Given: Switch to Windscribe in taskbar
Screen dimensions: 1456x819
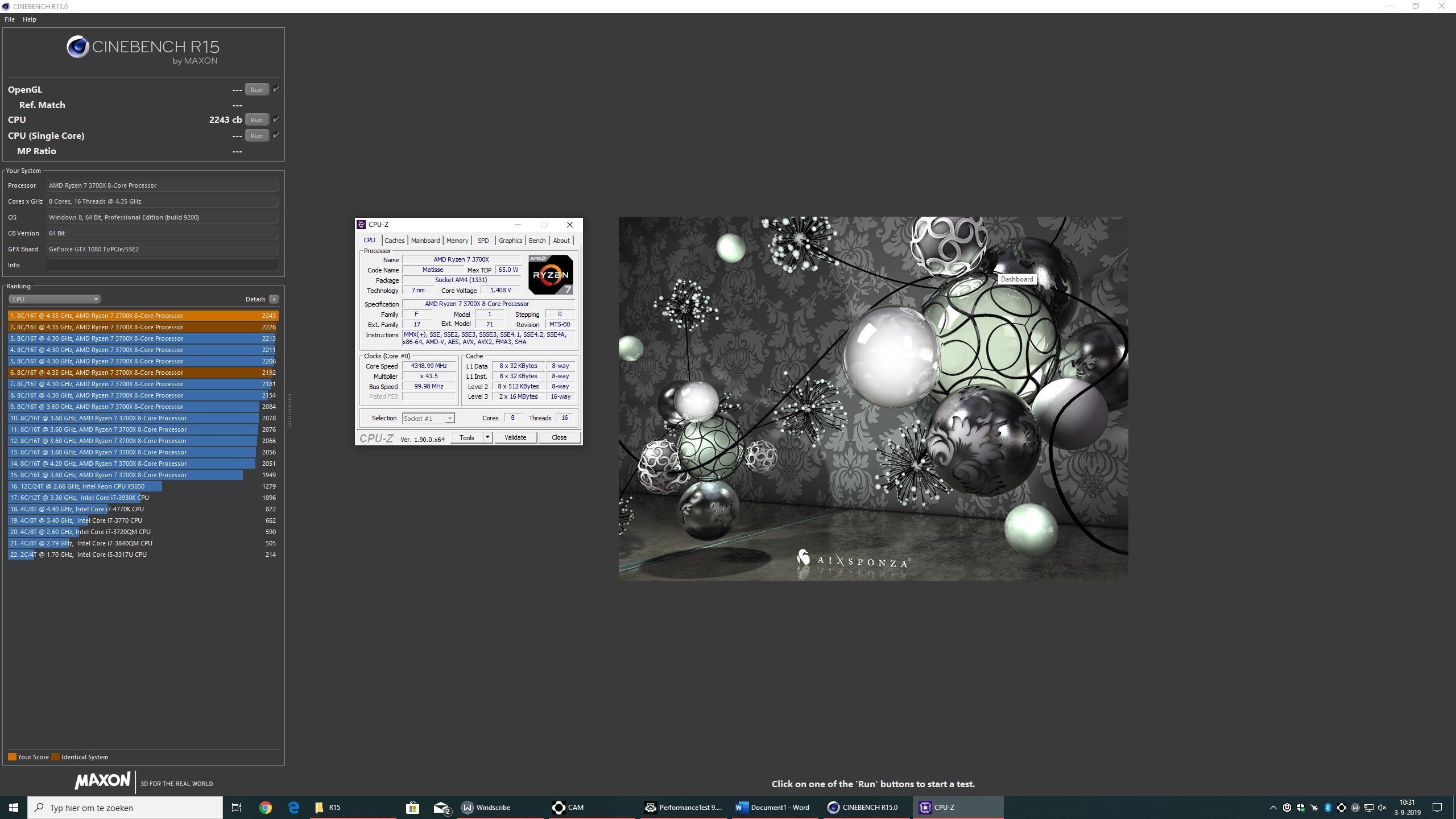Looking at the screenshot, I should (500, 808).
